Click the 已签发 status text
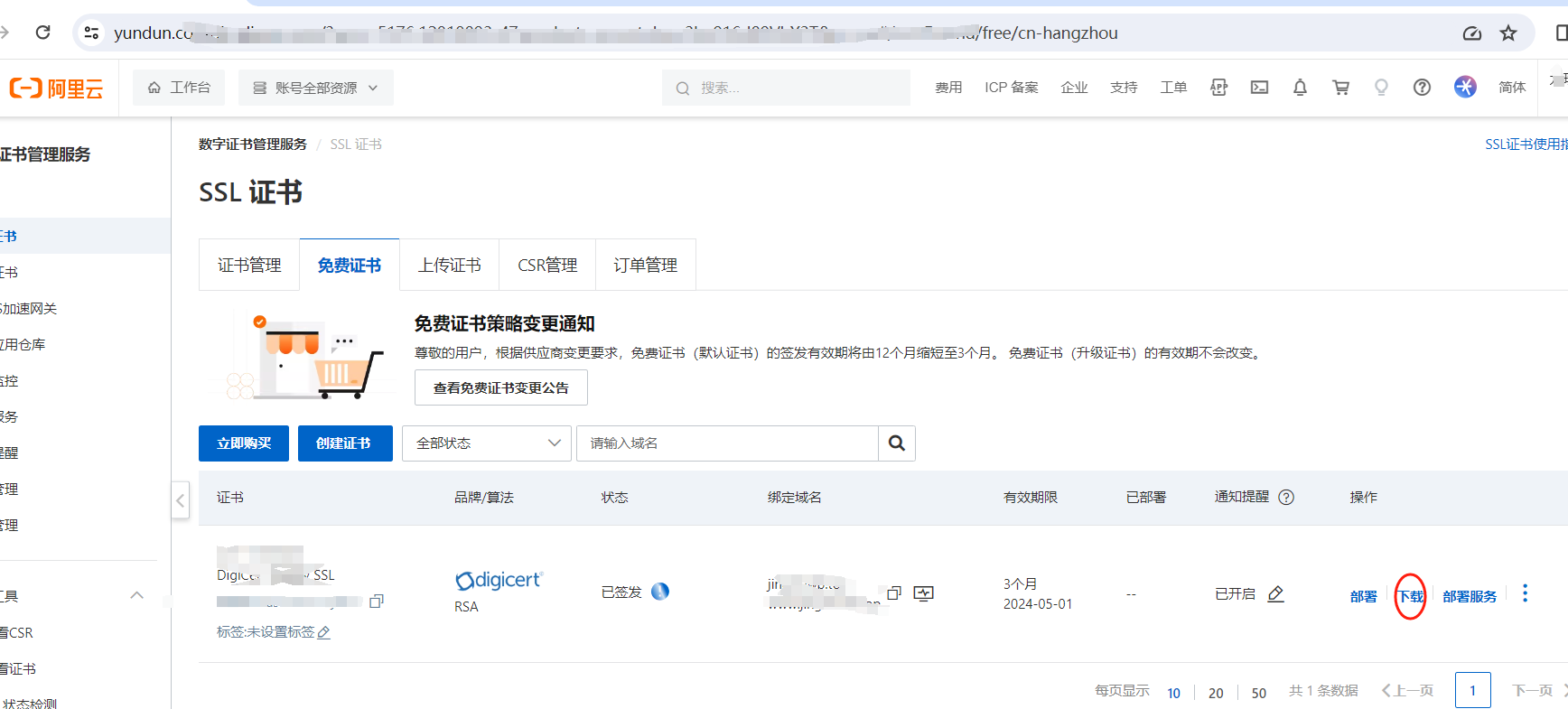The image size is (1568, 709). point(621,592)
